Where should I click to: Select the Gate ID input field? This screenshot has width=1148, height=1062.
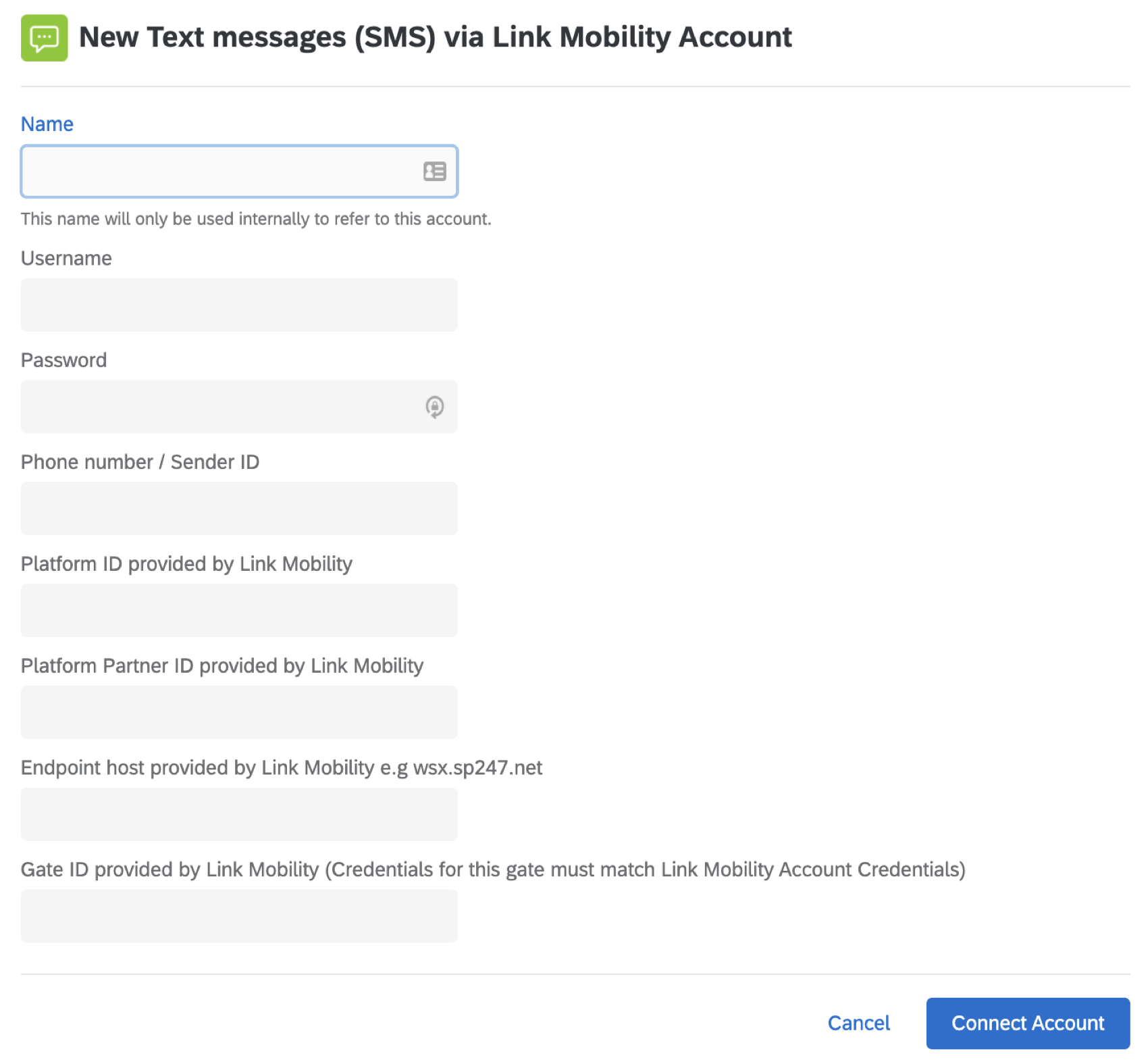point(239,916)
